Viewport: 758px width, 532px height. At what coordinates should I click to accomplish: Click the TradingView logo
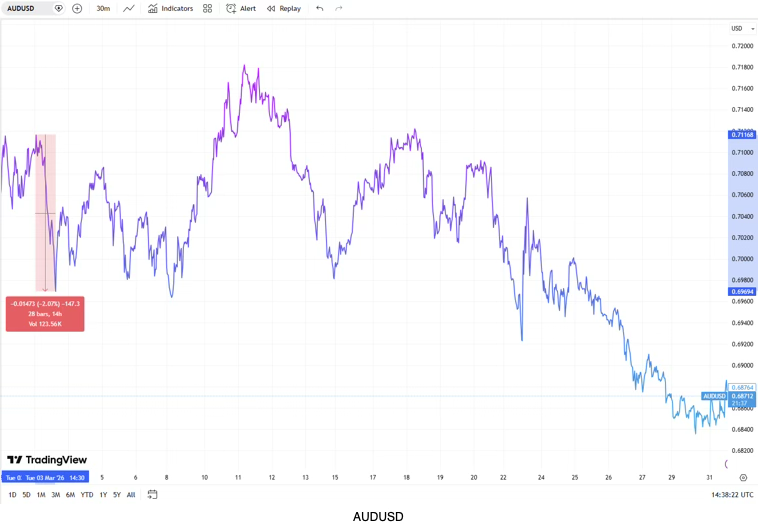[x=47, y=460]
